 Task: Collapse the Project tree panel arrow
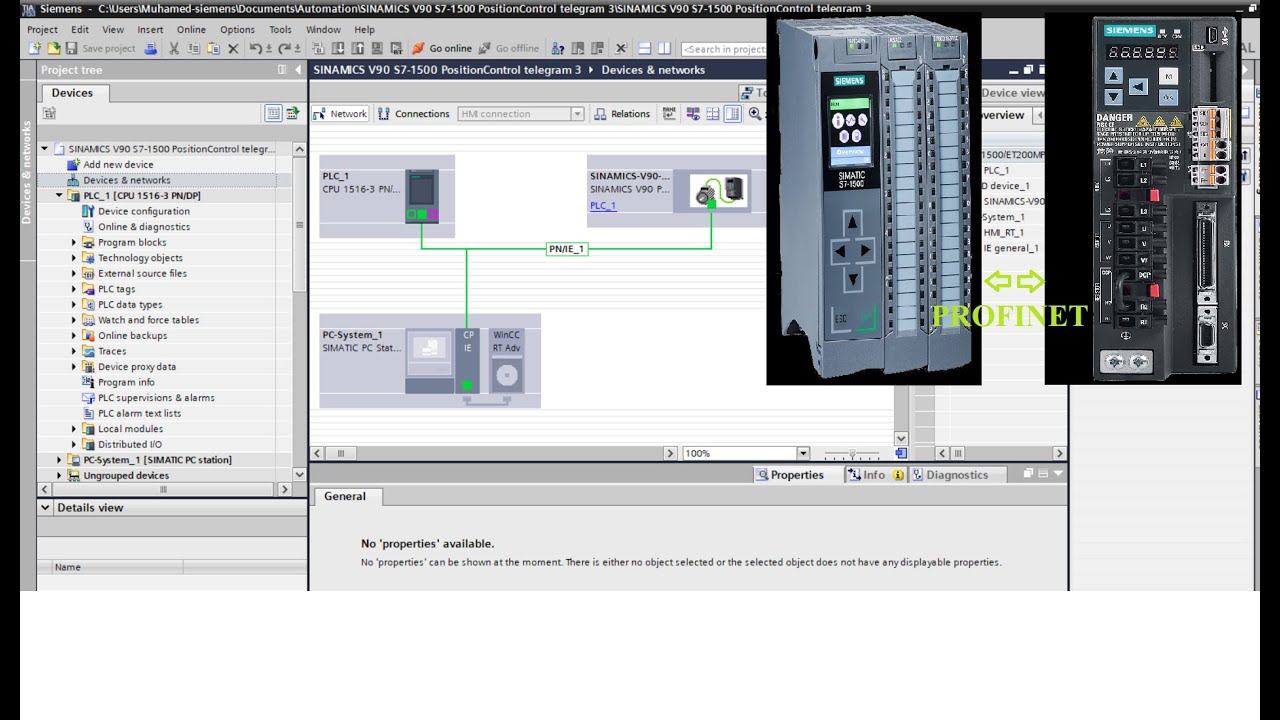pyautogui.click(x=298, y=70)
